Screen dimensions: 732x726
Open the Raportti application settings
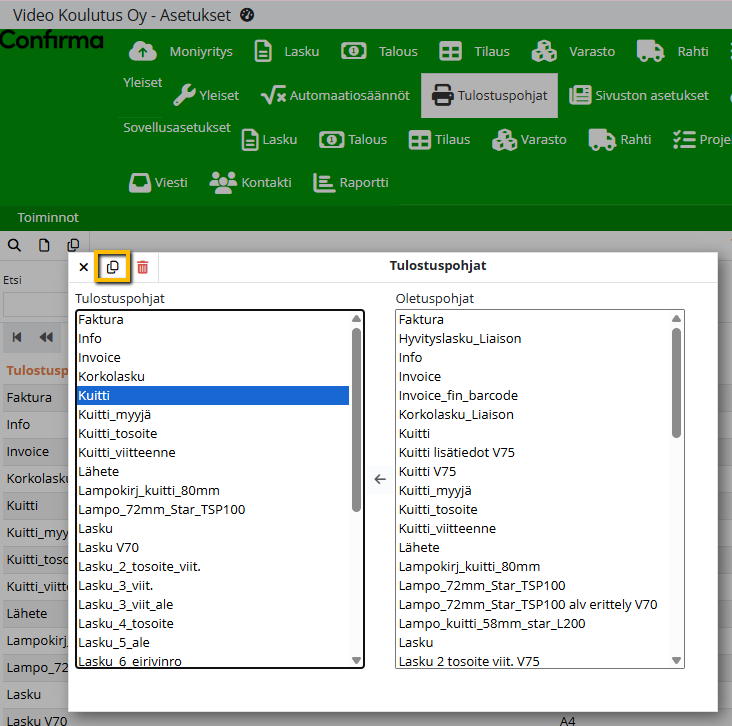point(350,182)
